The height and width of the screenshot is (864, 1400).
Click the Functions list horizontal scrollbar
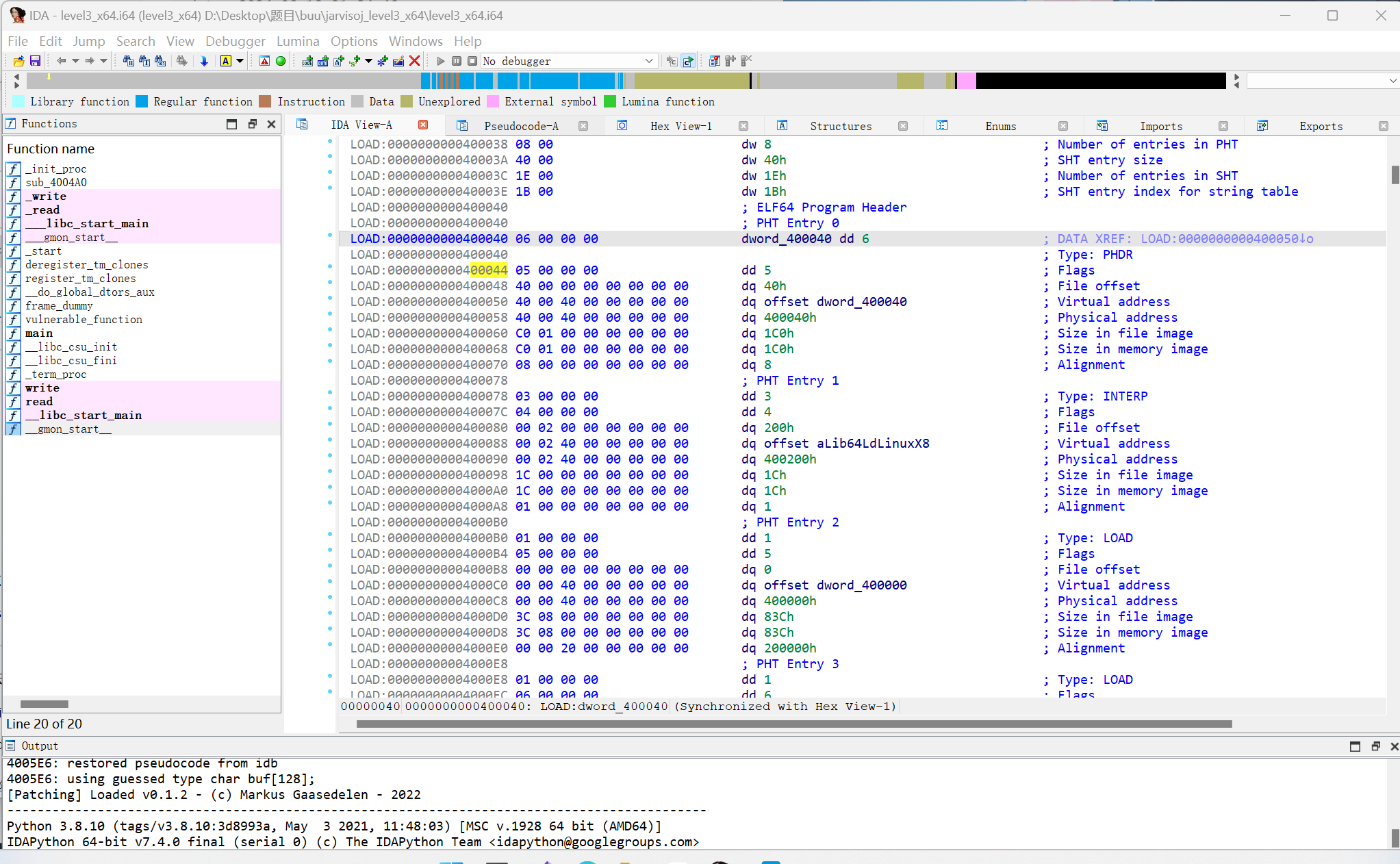[44, 704]
